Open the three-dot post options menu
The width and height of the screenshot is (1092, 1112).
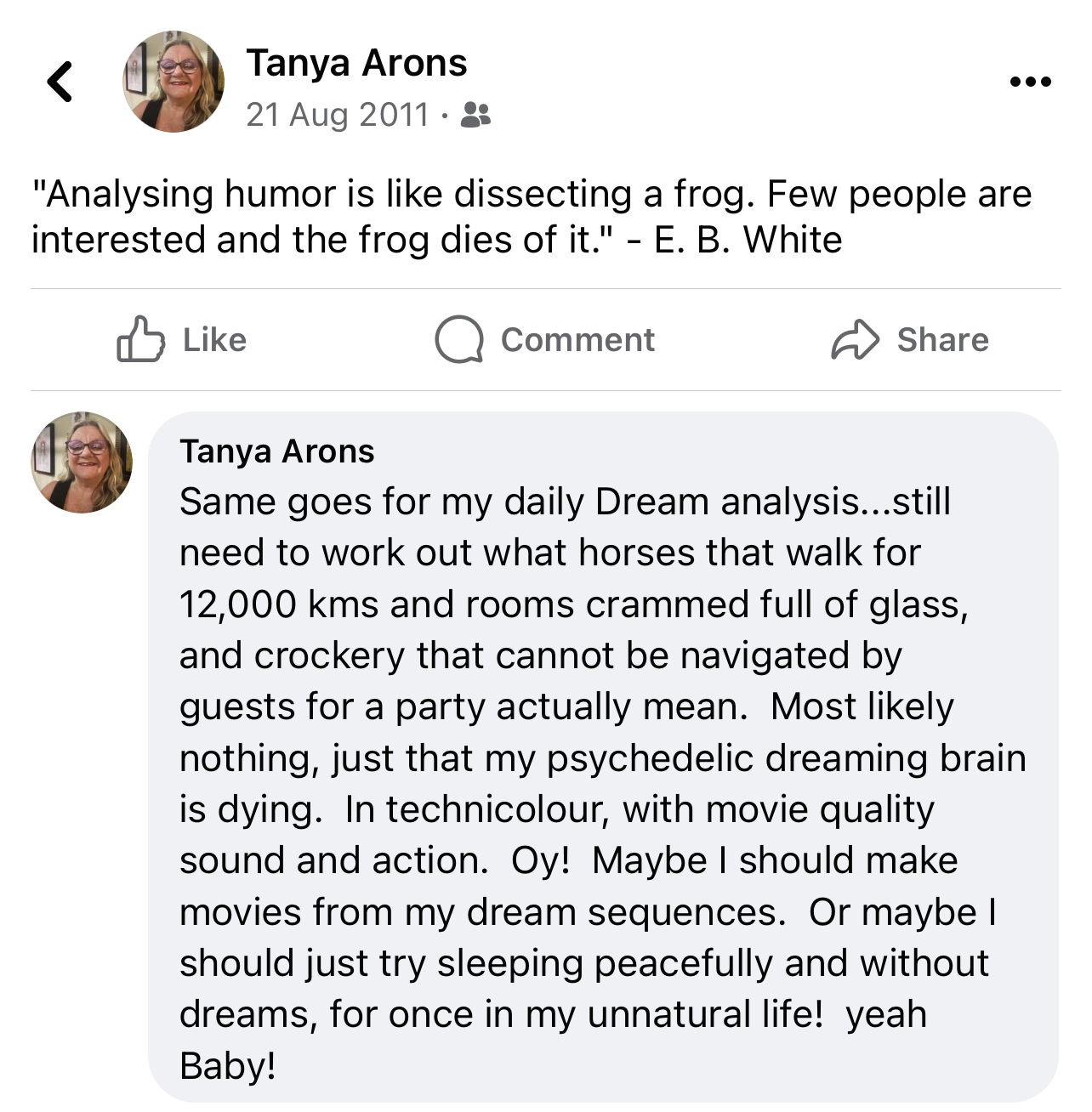[x=1031, y=82]
